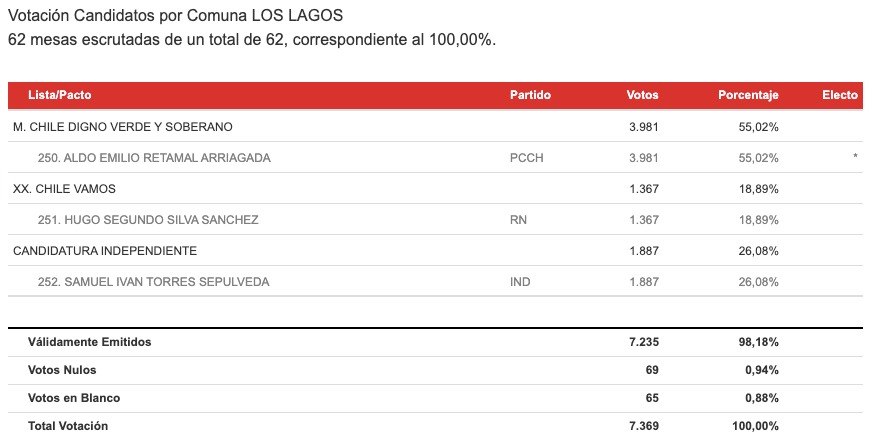This screenshot has height=447, width=882.
Task: Click the Lista/Pacto column header
Action: pos(60,95)
